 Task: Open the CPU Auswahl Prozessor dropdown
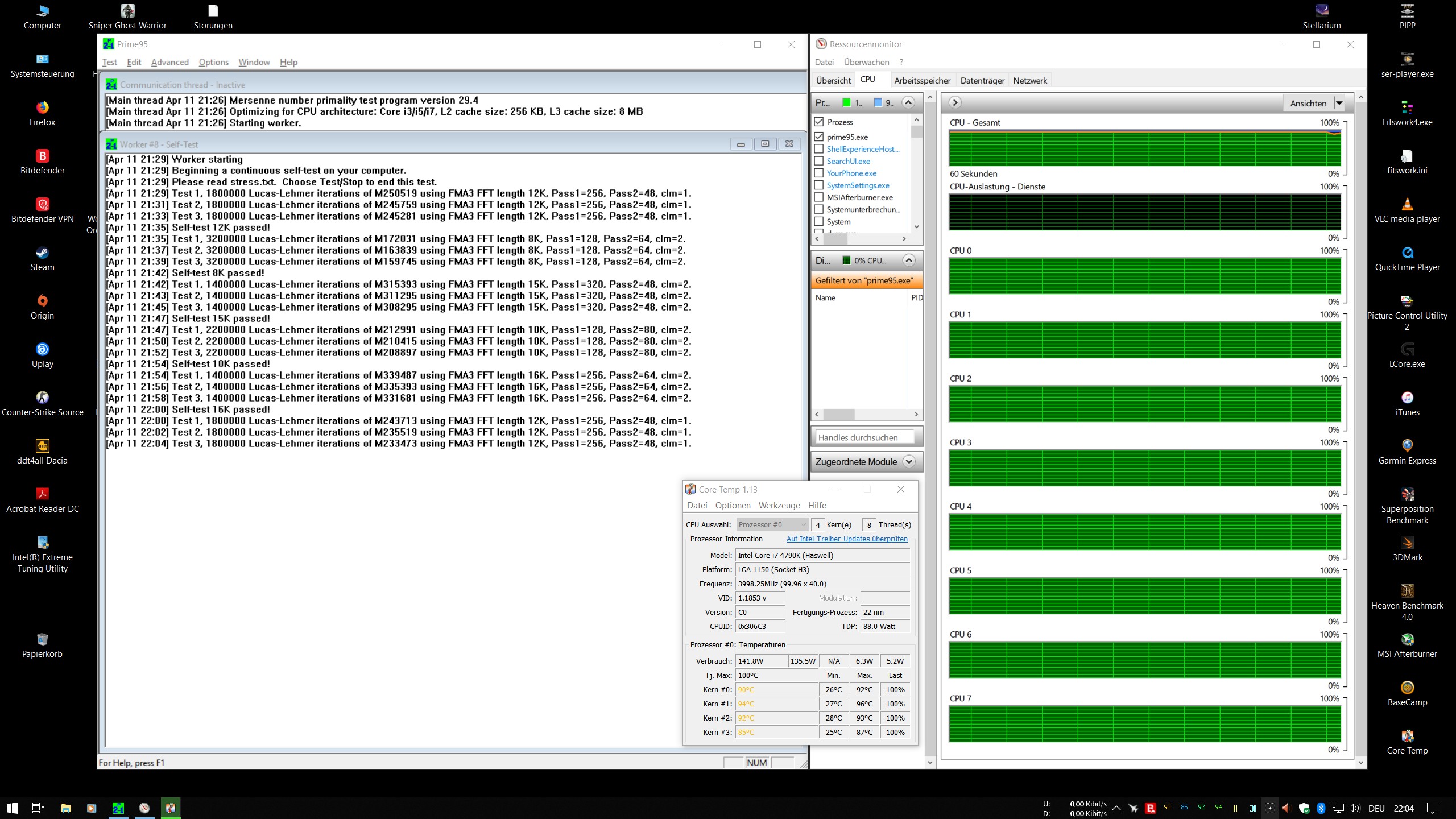tap(772, 524)
